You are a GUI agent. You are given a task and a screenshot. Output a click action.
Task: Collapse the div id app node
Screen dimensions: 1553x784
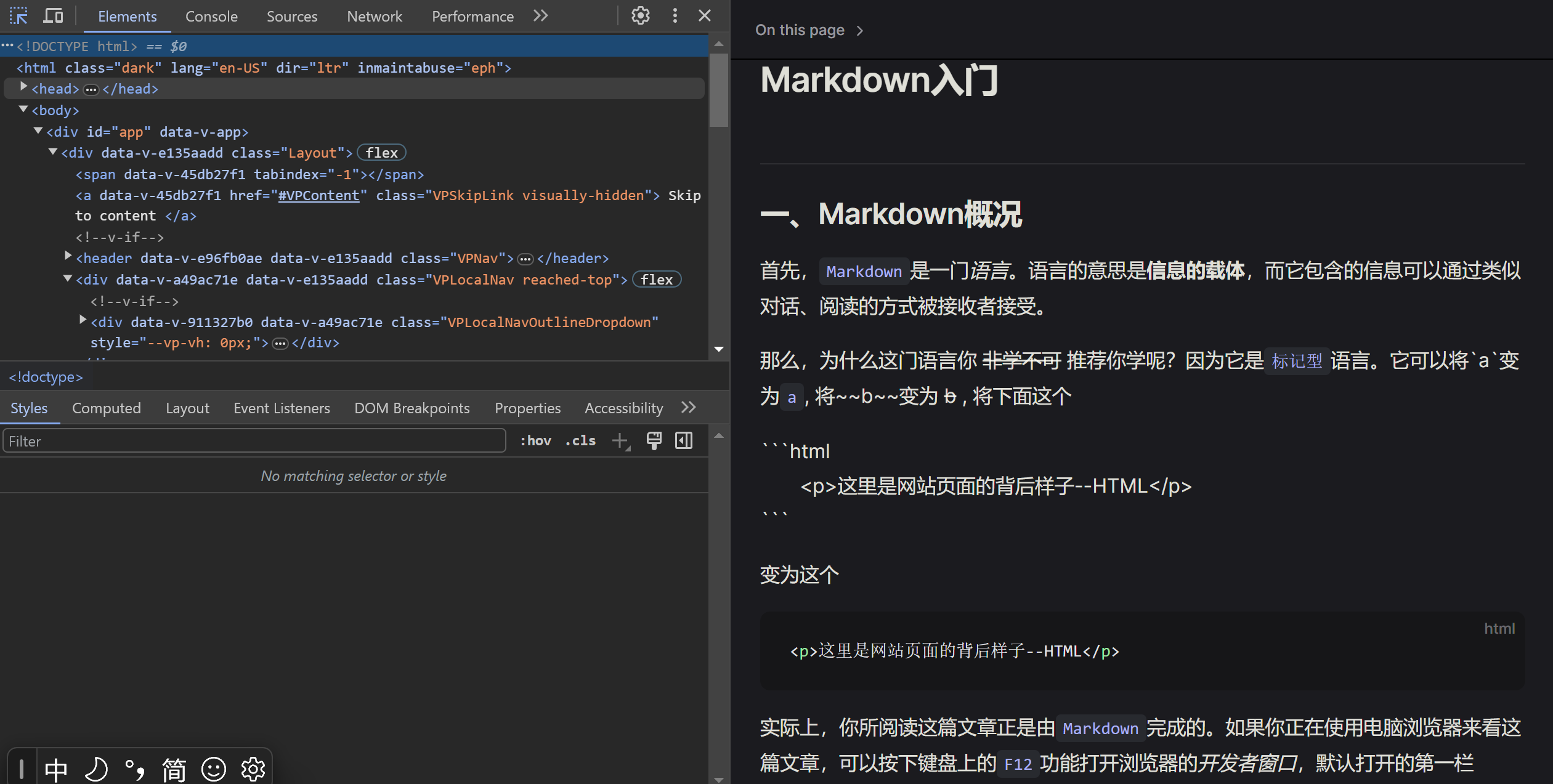(38, 131)
